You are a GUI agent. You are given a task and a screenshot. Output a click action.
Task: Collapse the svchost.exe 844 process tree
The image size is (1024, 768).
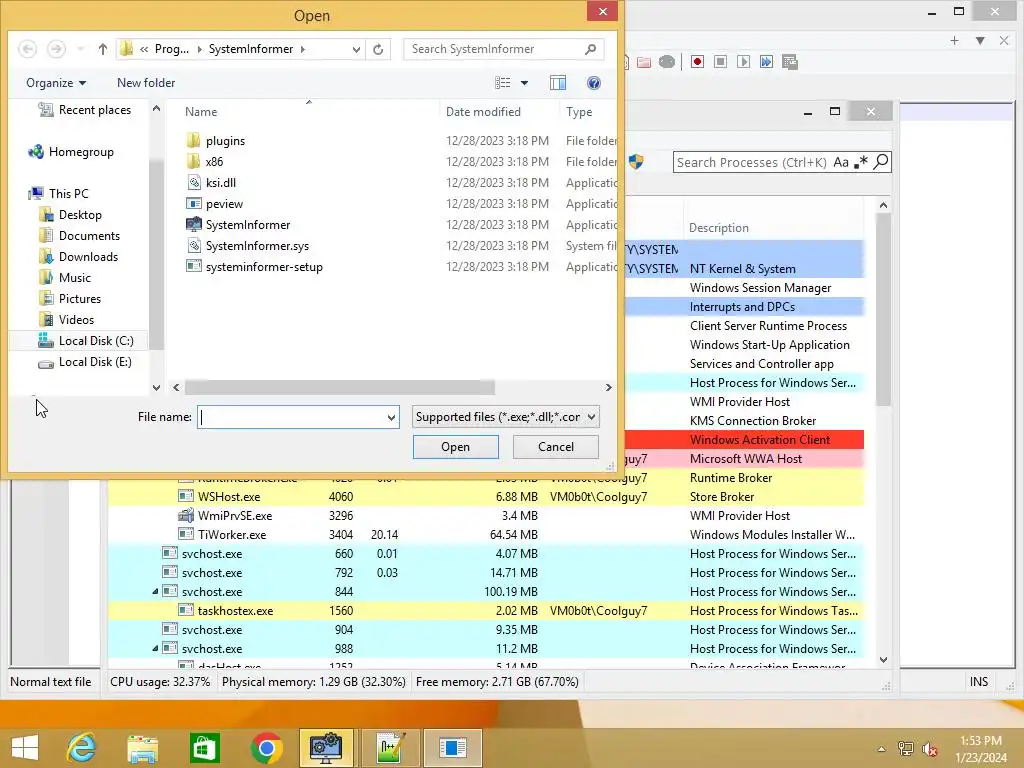(x=155, y=592)
